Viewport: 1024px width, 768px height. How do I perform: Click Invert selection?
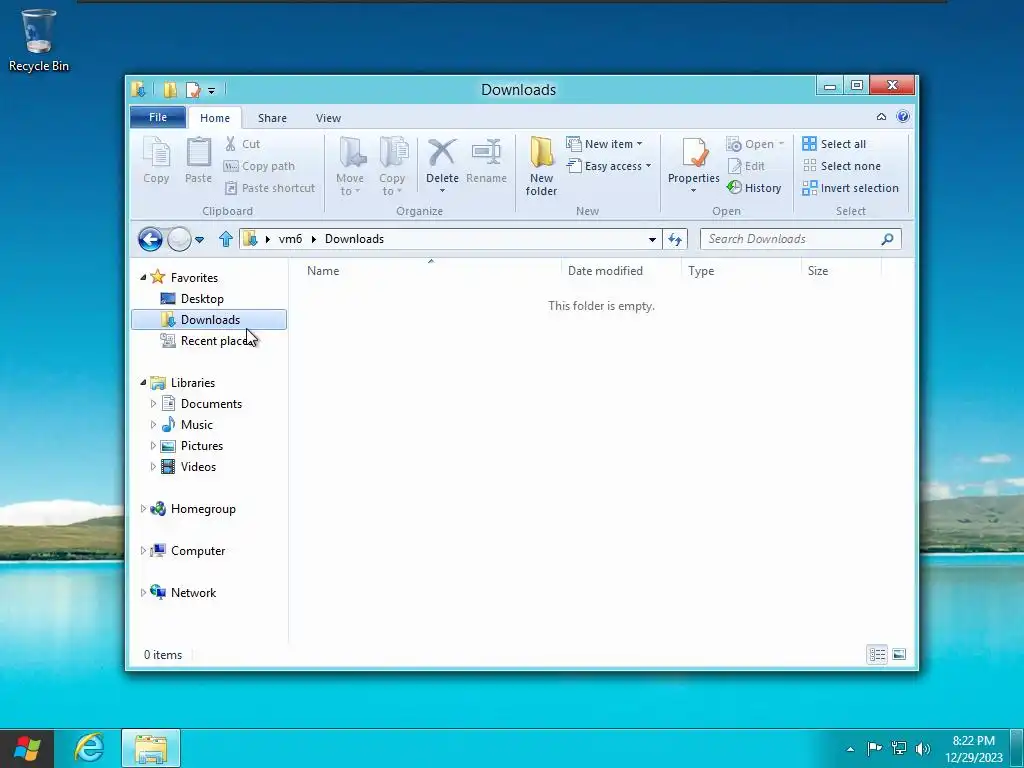click(851, 188)
